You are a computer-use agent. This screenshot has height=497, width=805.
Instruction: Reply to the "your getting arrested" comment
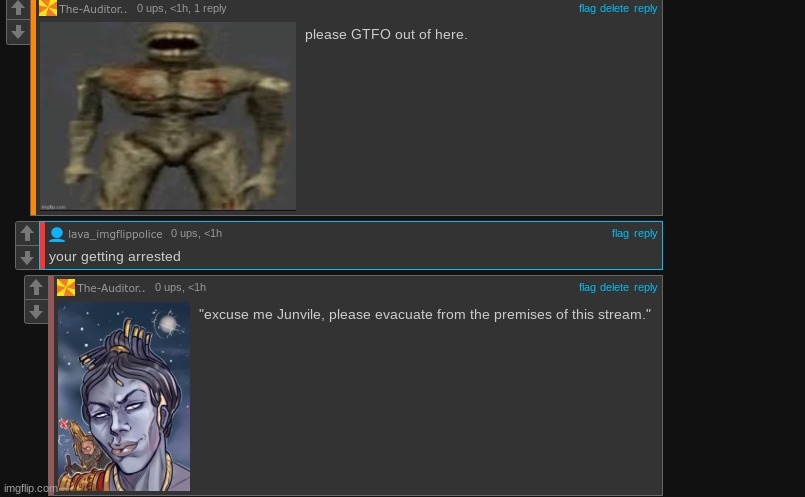click(645, 233)
